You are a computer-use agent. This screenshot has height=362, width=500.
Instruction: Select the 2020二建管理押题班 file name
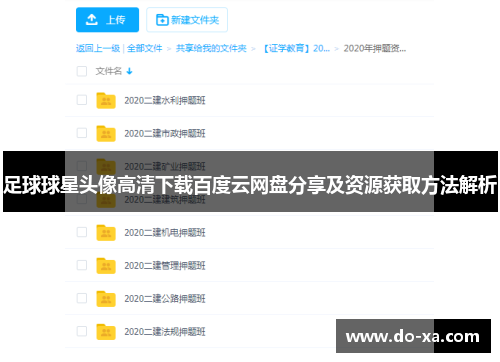pos(165,265)
